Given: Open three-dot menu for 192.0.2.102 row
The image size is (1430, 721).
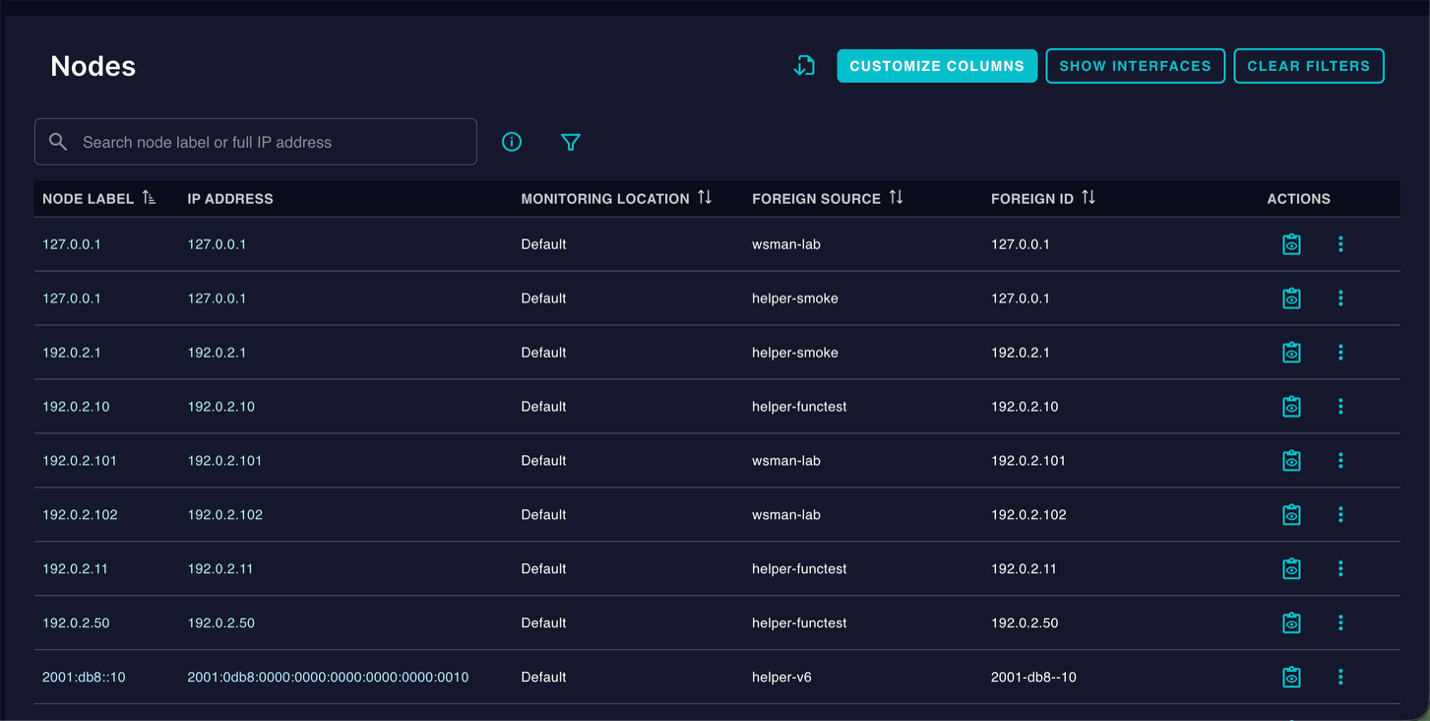Looking at the screenshot, I should point(1341,514).
